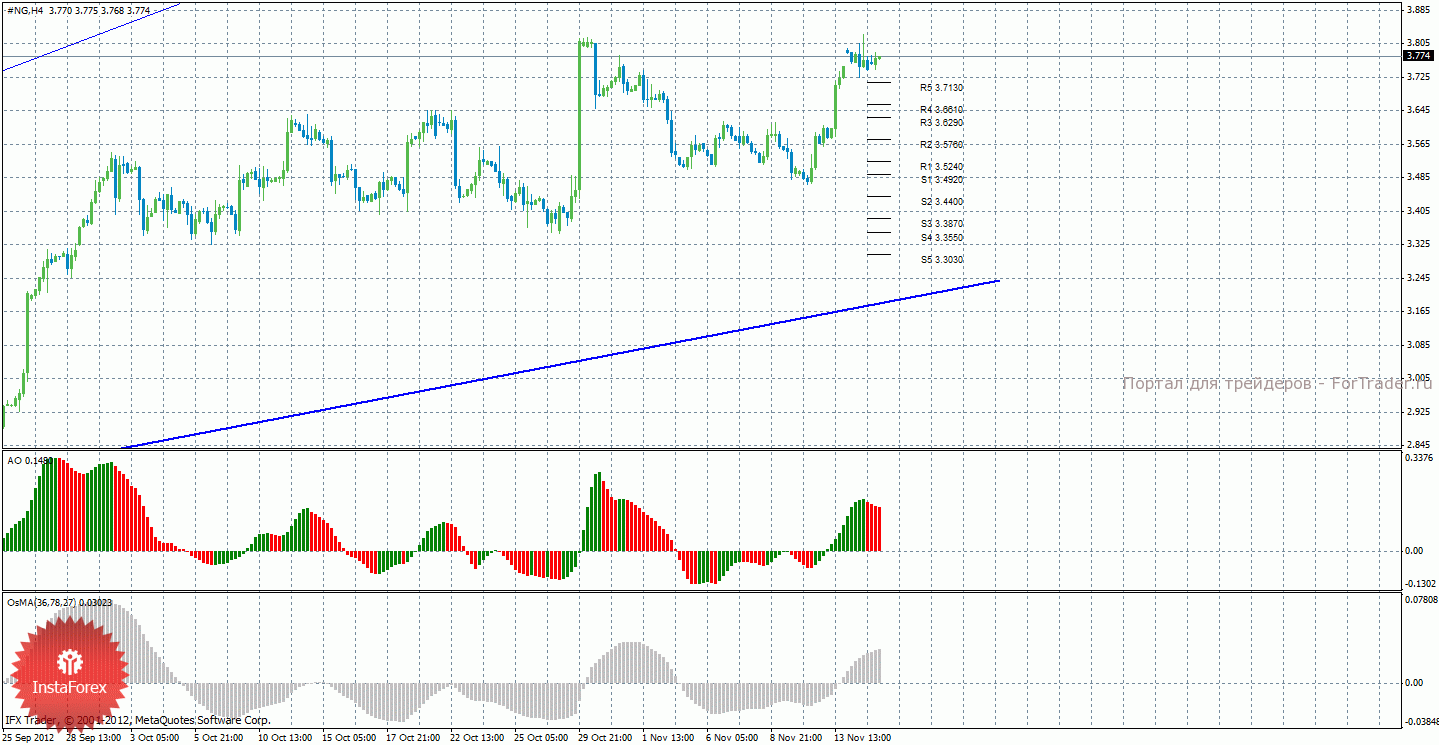Click the 15 Oct 05:00 time label
Viewport: 1439px width, 745px height.
[x=350, y=737]
